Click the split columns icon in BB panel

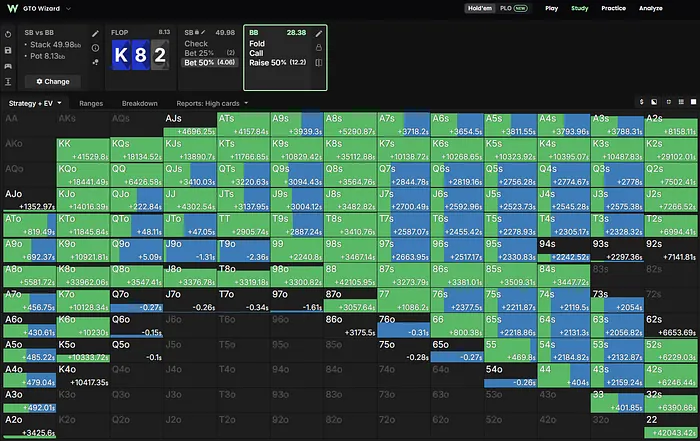point(318,62)
